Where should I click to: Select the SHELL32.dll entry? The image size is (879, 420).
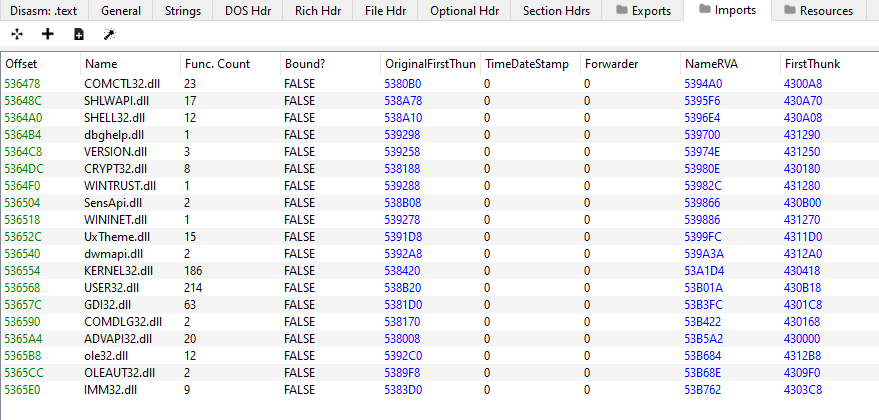coord(440,118)
